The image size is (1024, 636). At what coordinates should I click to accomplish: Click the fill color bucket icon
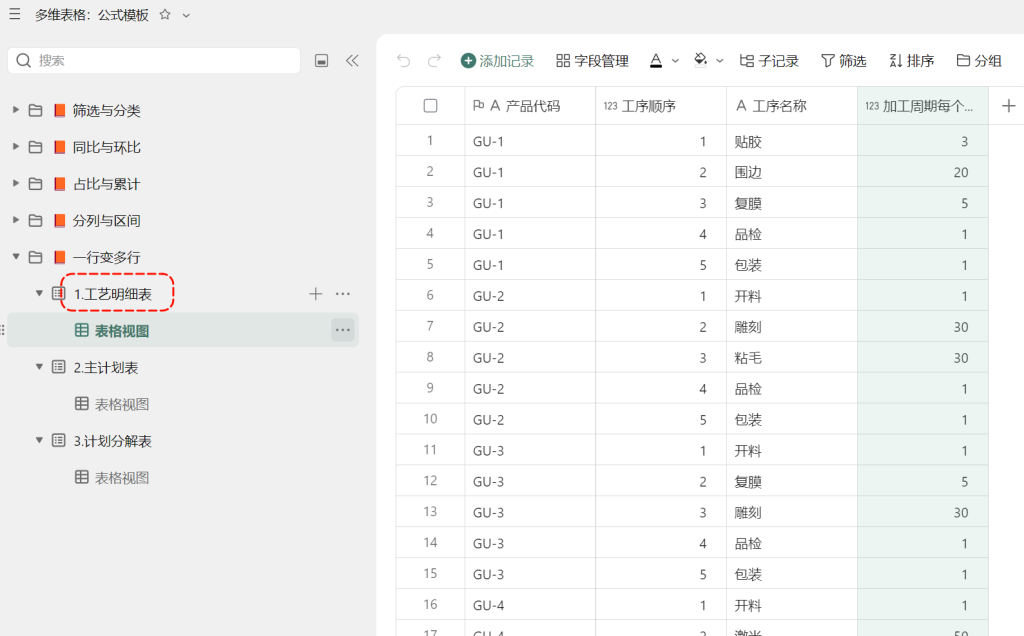click(700, 61)
